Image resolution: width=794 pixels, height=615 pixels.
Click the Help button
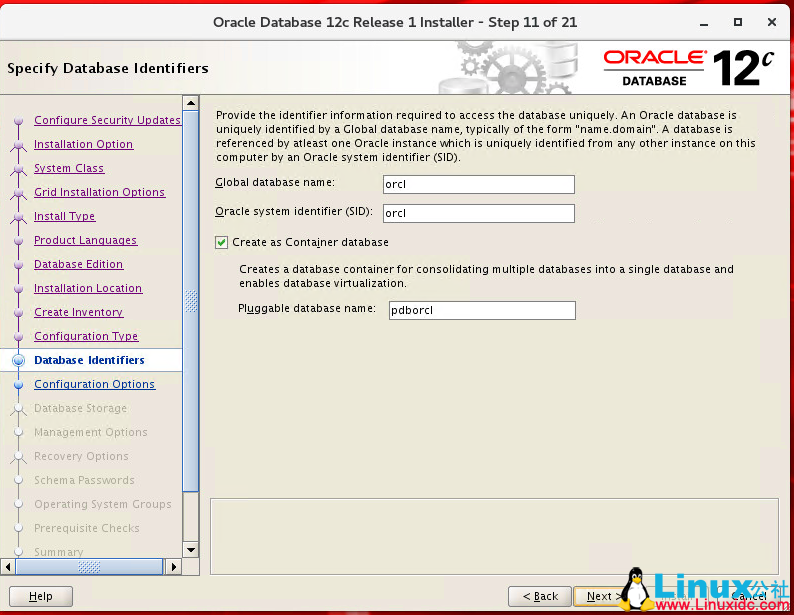(41, 596)
